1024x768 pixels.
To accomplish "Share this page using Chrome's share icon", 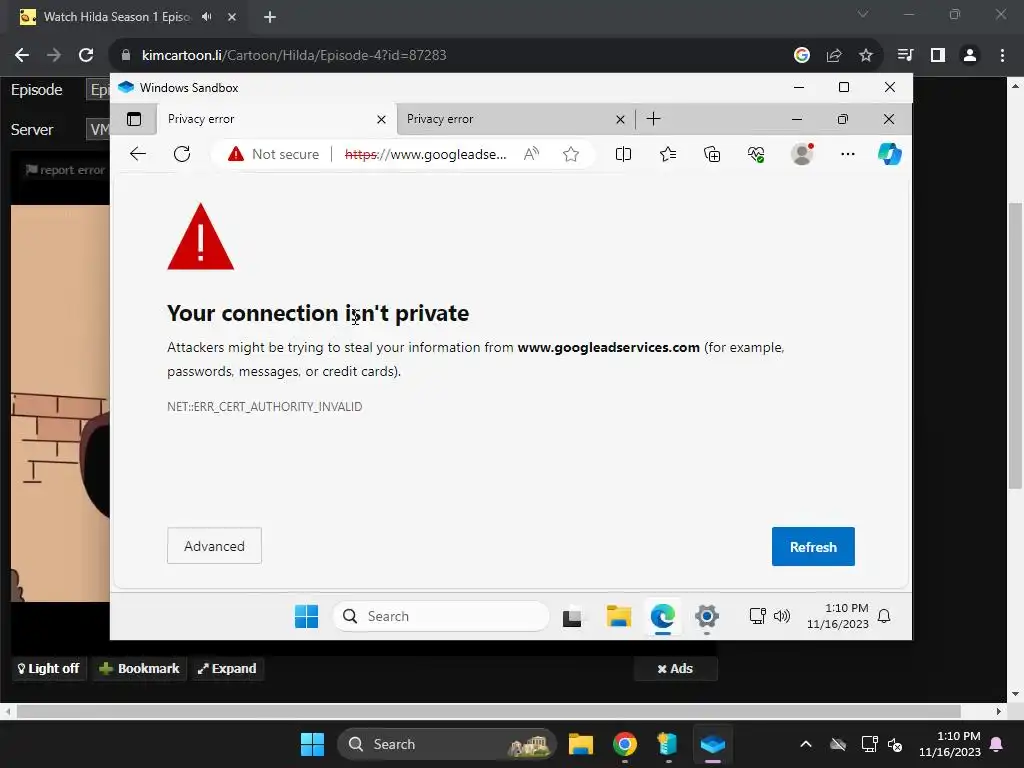I will click(x=834, y=55).
